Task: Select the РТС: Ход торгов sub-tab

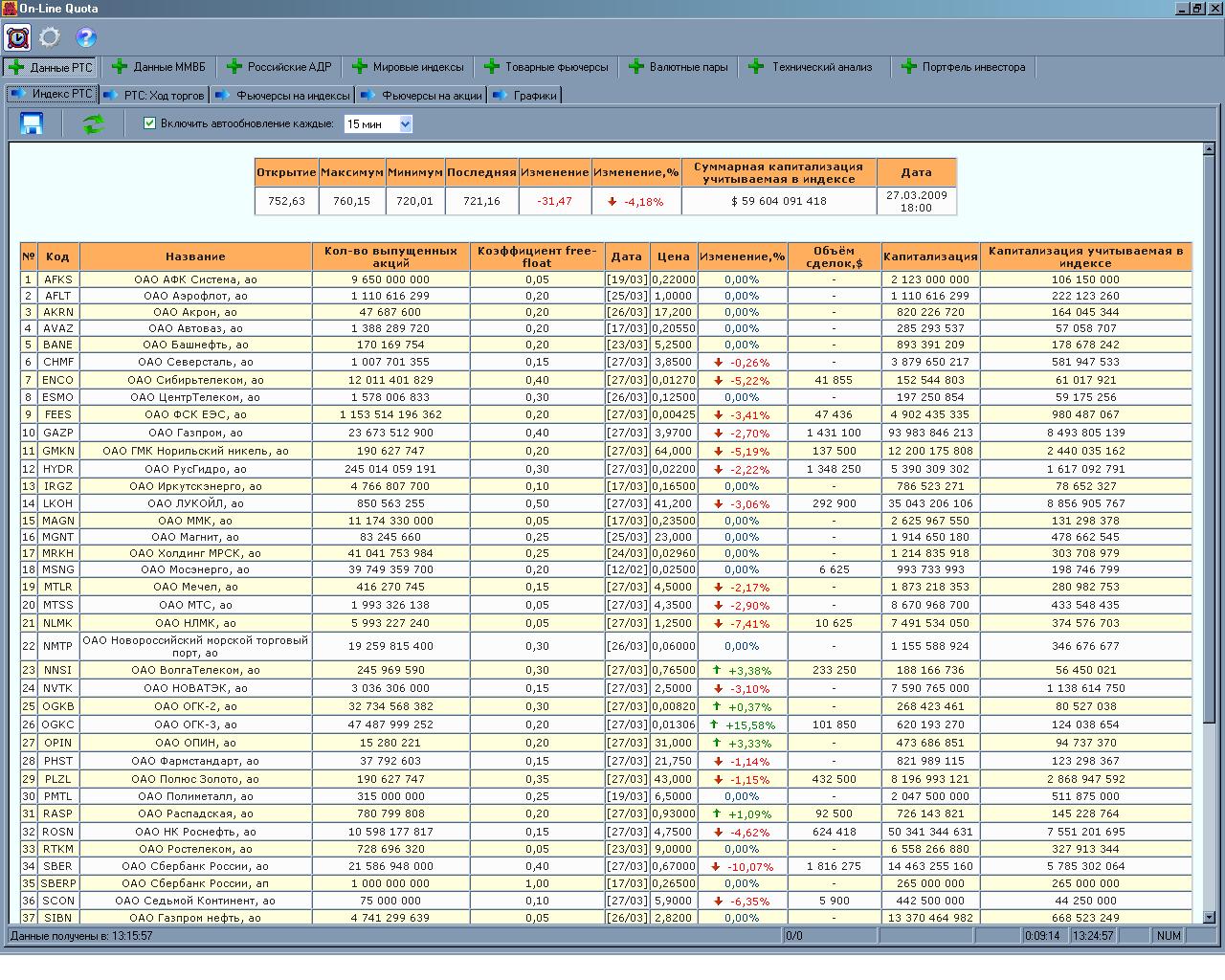Action: tap(152, 95)
